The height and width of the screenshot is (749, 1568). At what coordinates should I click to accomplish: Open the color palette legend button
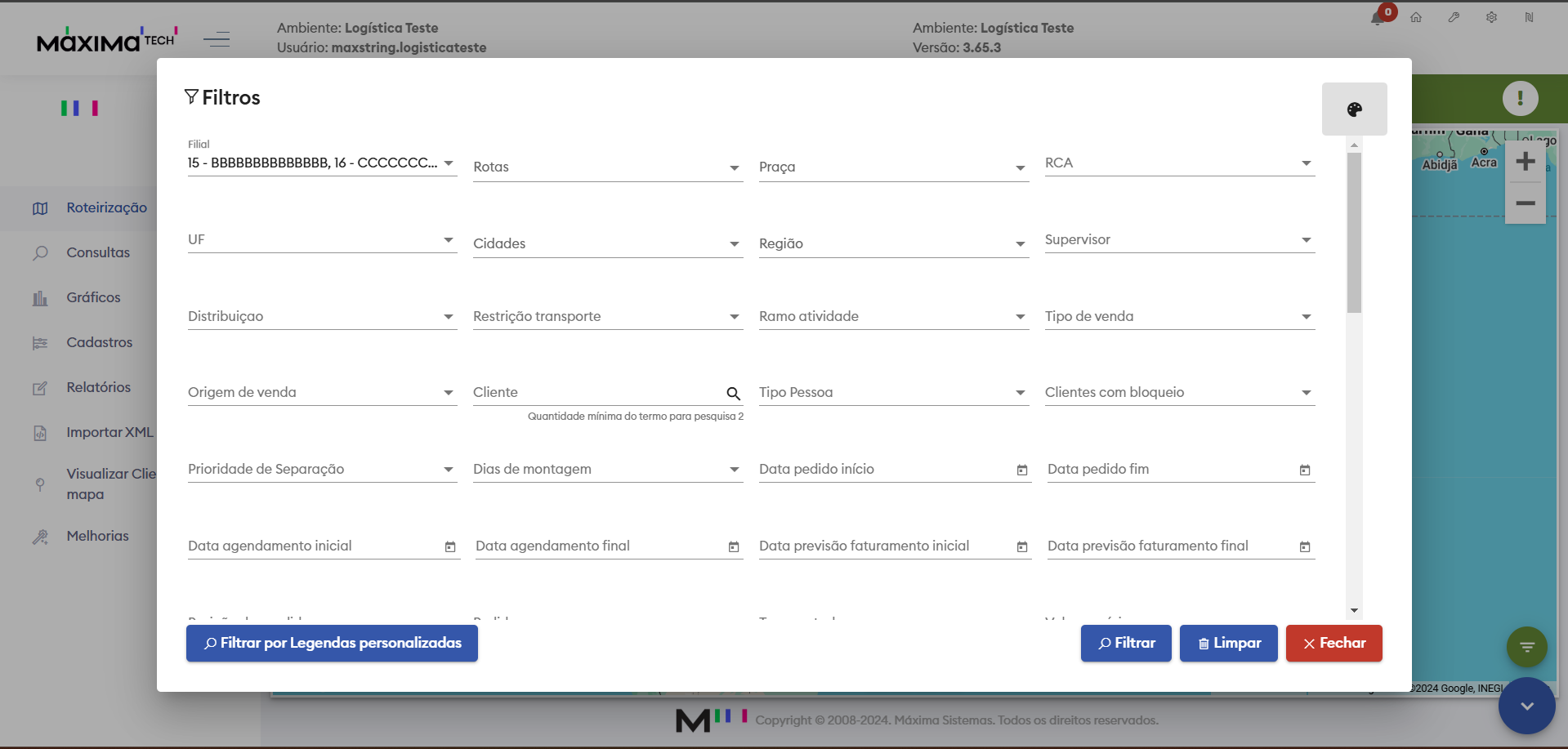click(1354, 109)
